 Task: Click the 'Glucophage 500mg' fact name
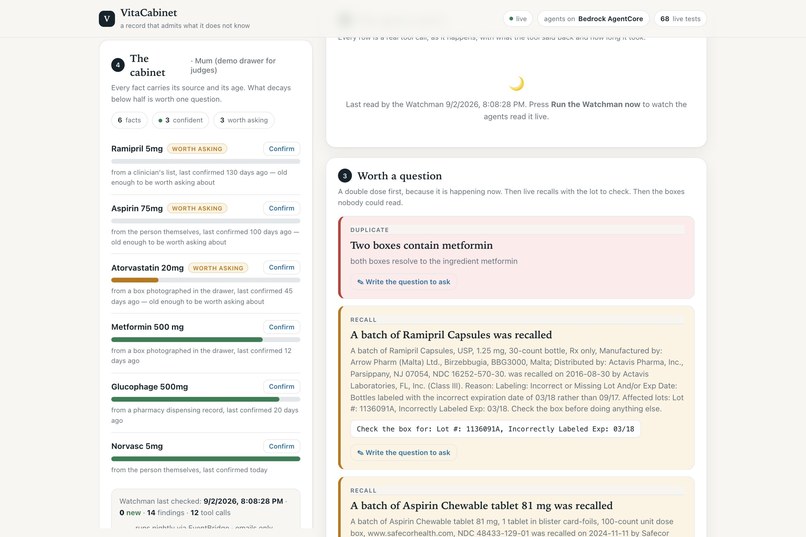click(150, 387)
